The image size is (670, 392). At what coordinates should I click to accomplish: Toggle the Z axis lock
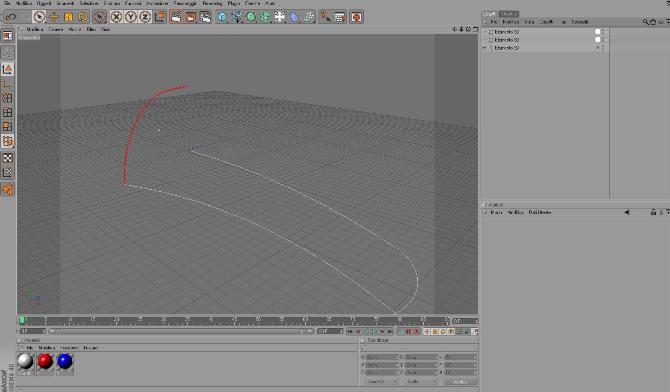145,17
